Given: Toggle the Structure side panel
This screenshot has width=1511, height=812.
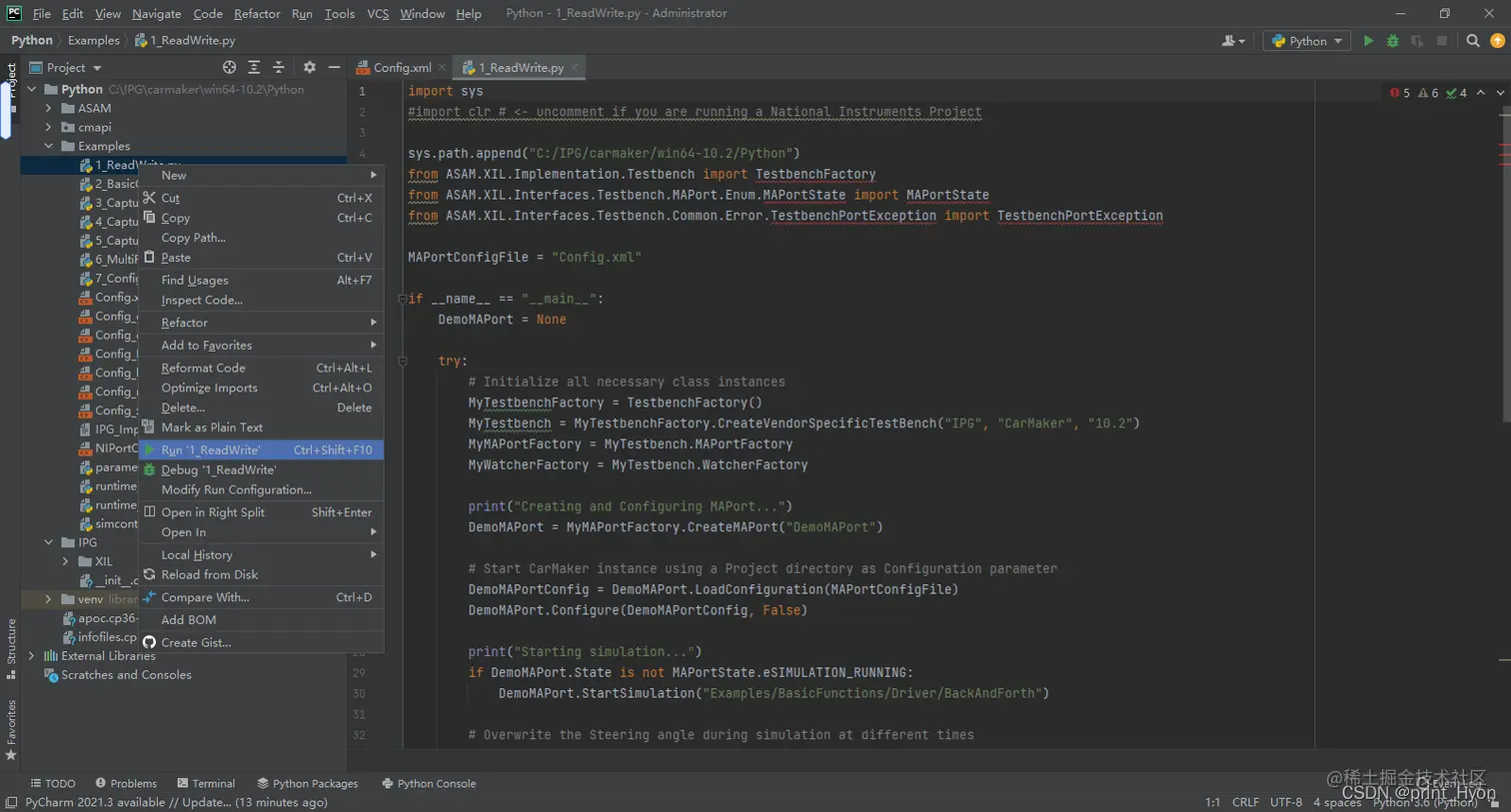Looking at the screenshot, I should tap(11, 646).
